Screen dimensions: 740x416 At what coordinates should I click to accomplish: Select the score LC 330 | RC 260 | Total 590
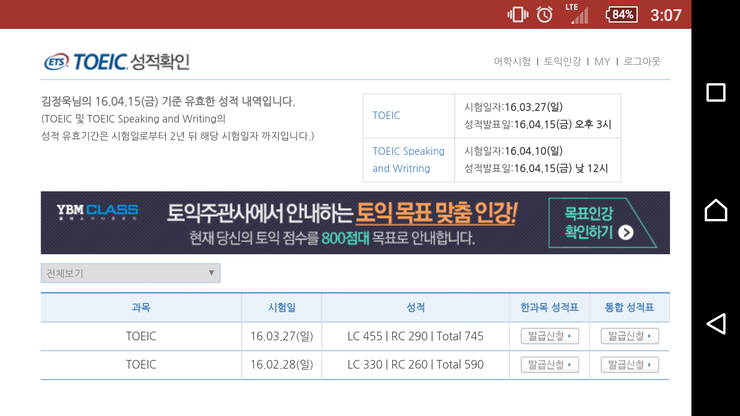(415, 365)
